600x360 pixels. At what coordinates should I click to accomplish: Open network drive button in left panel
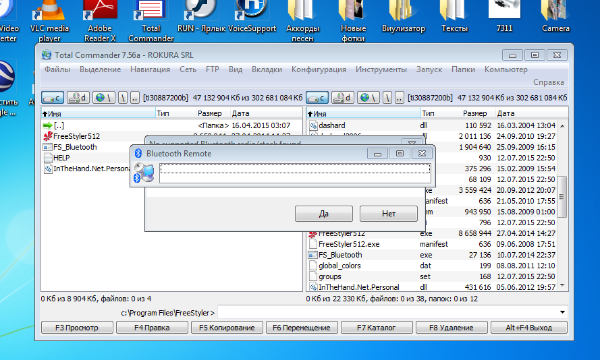point(104,98)
